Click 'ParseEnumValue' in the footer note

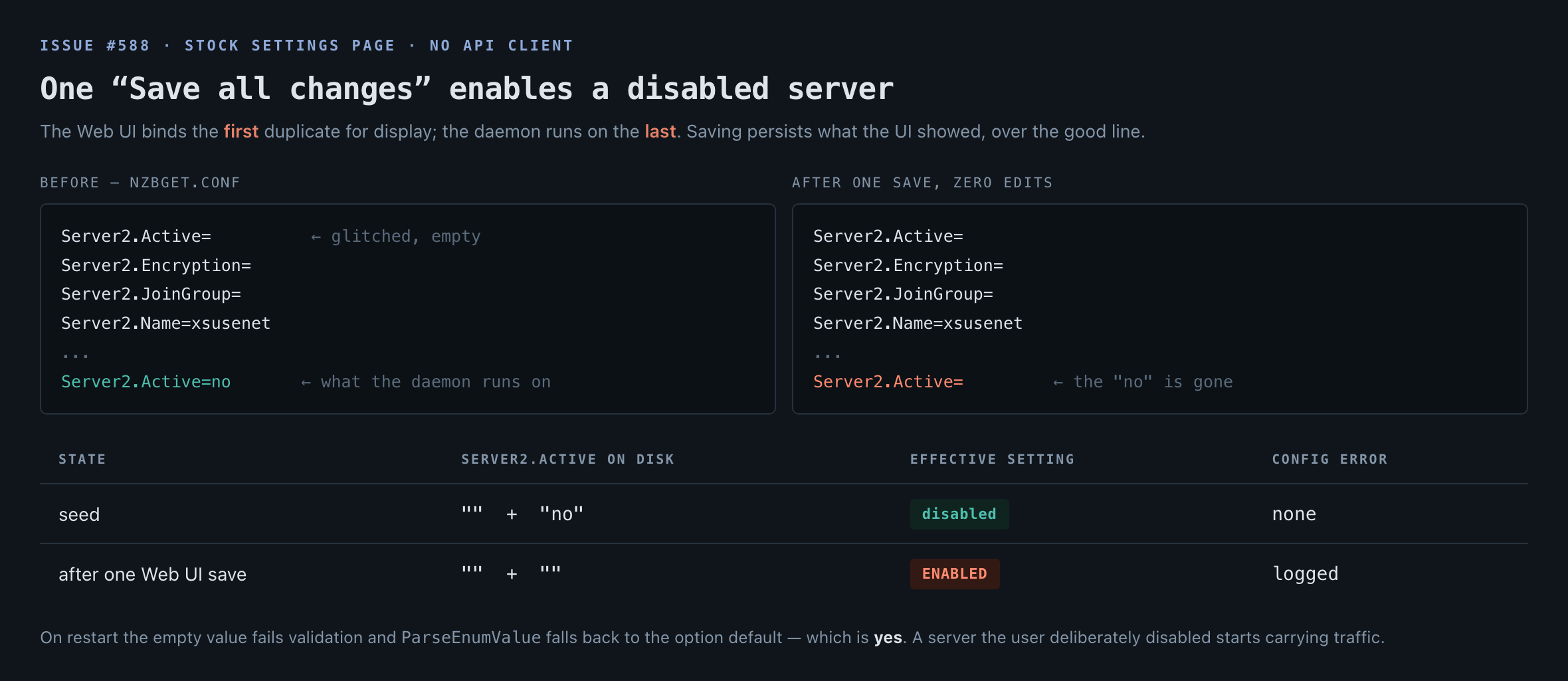pos(471,638)
